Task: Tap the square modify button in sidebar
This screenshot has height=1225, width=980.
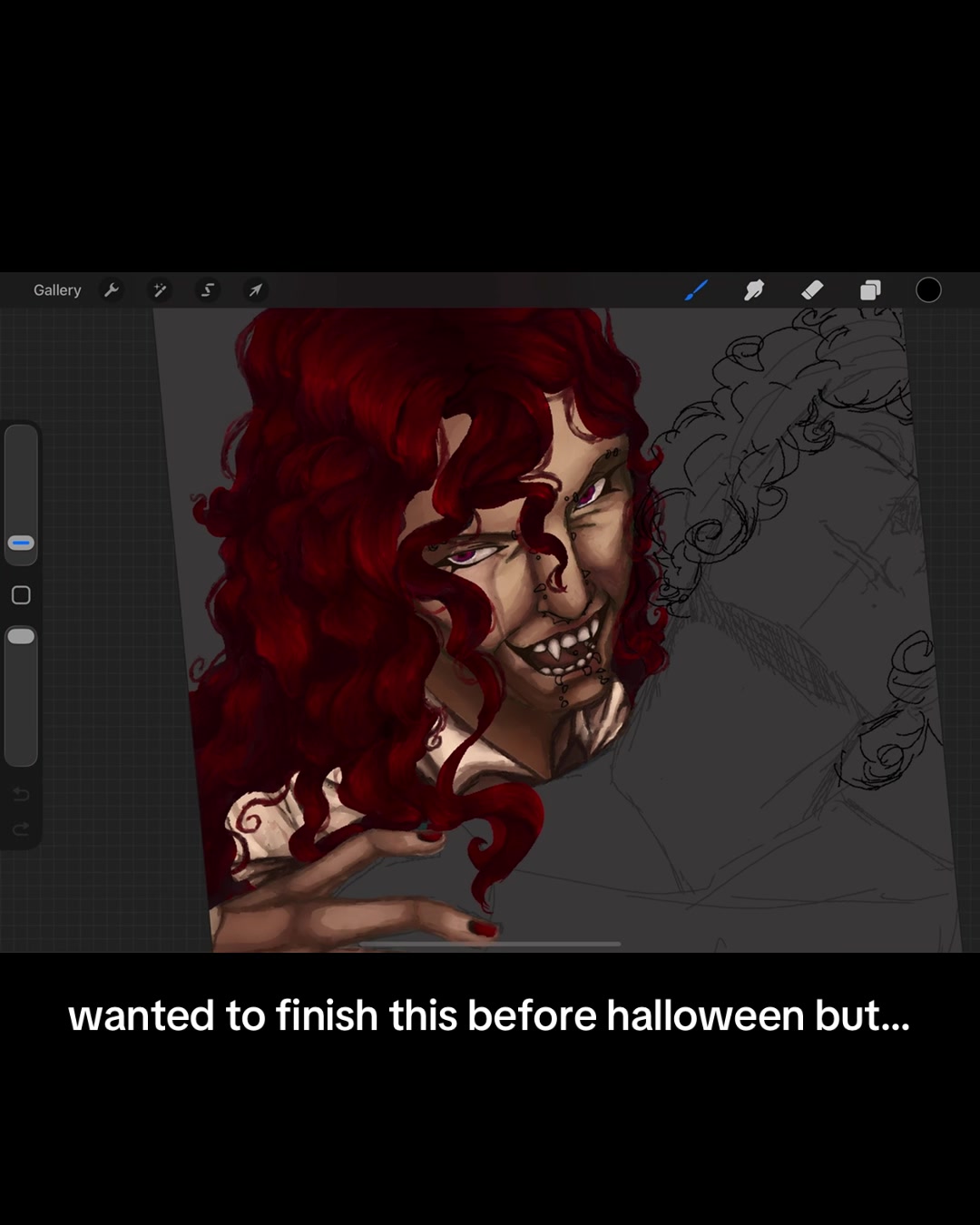Action: 21,595
